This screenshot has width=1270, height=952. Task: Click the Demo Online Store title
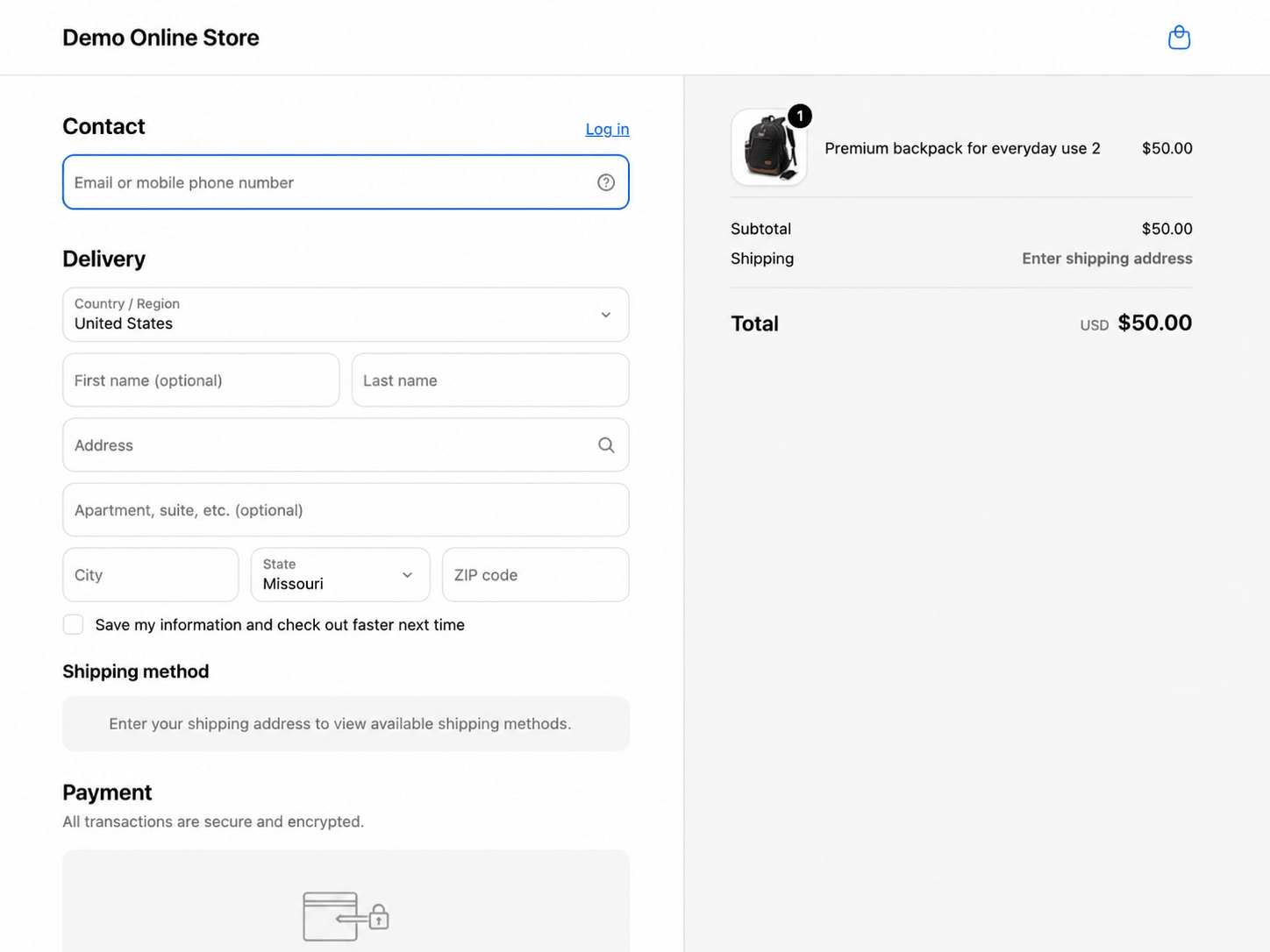tap(161, 38)
